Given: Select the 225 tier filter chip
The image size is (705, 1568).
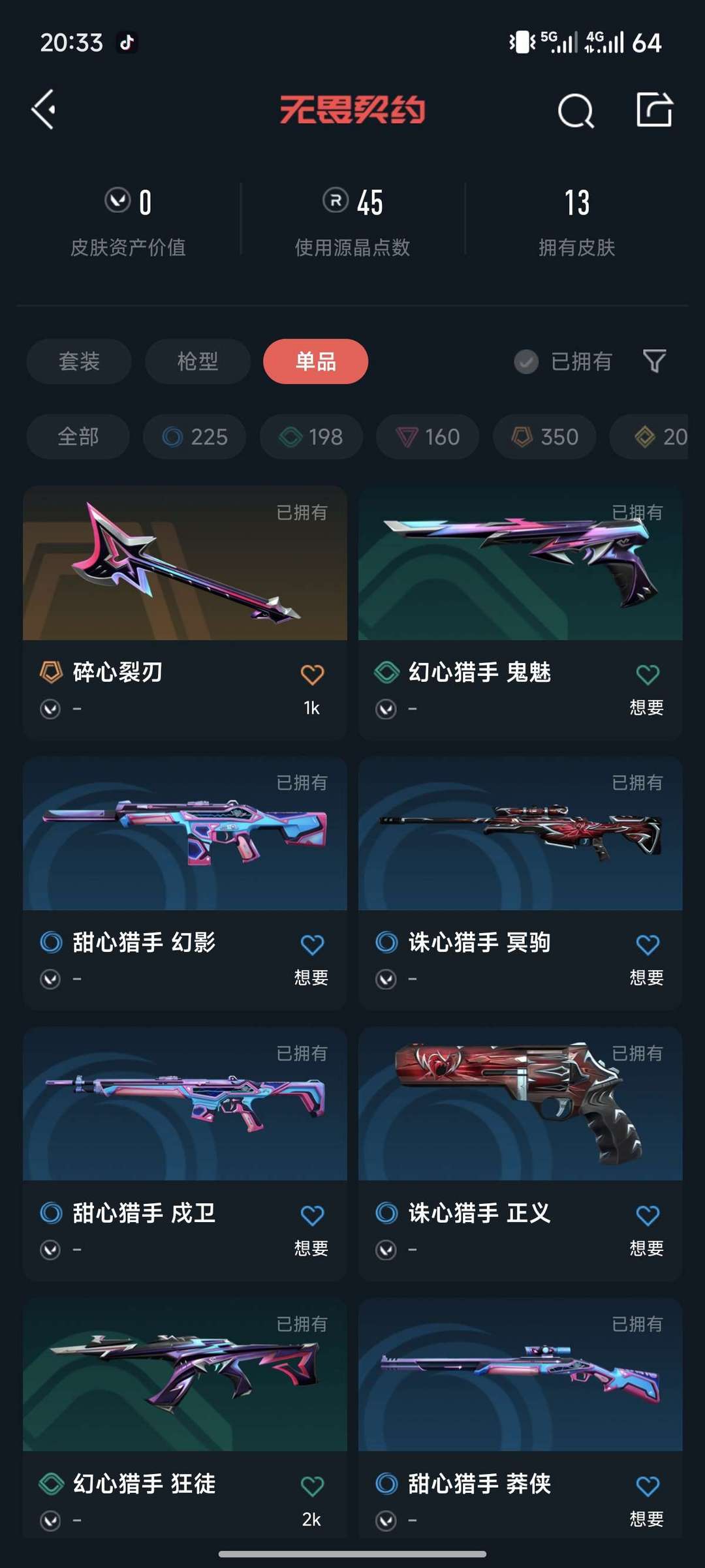Looking at the screenshot, I should tap(195, 437).
